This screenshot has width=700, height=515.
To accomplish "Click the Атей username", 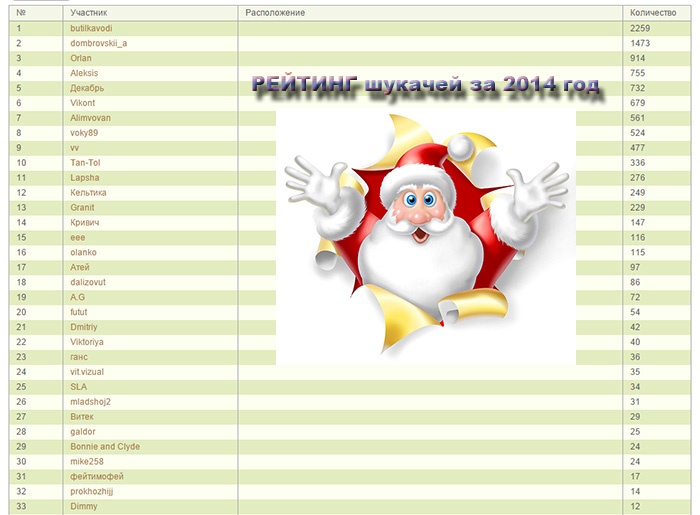I will [80, 267].
